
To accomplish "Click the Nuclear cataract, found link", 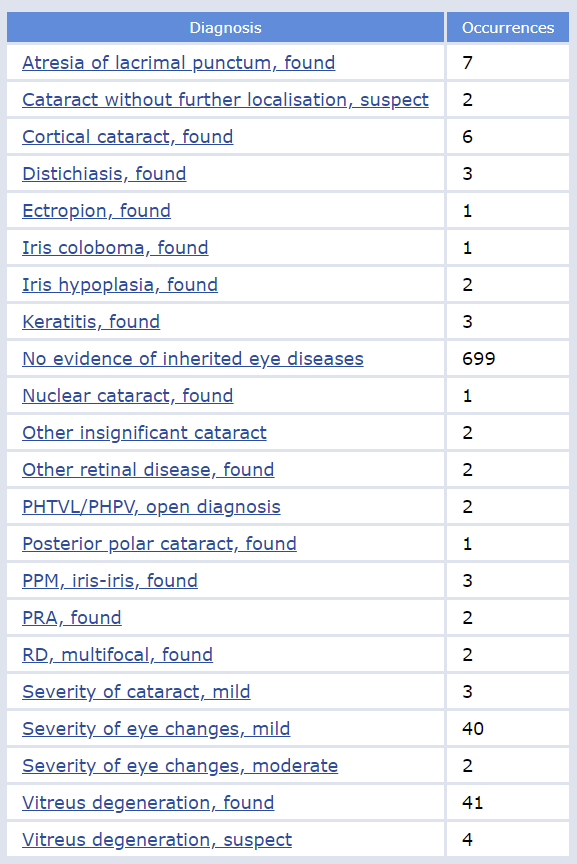I will pyautogui.click(x=128, y=396).
